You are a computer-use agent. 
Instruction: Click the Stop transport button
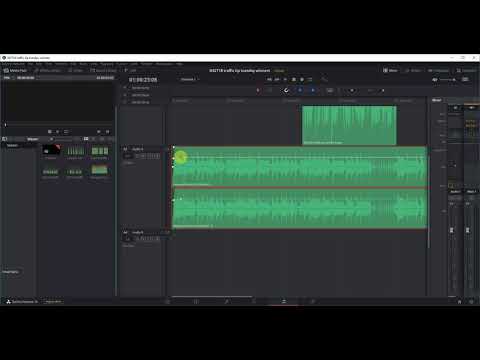[294, 79]
